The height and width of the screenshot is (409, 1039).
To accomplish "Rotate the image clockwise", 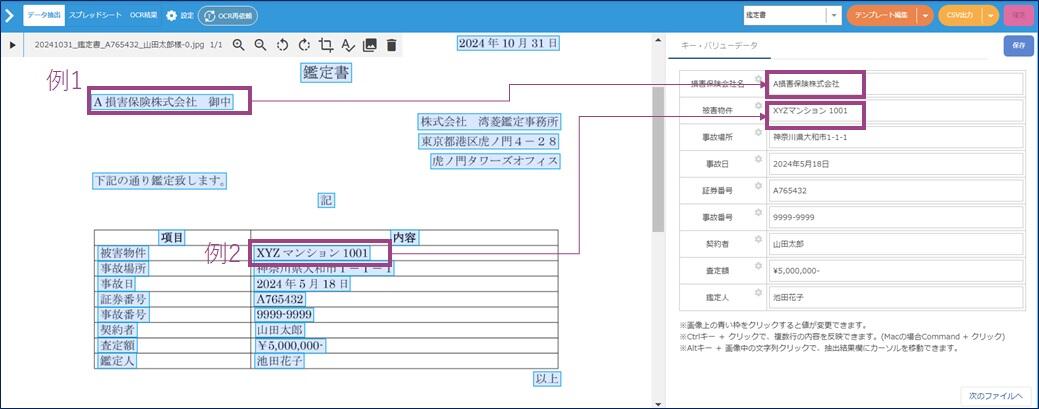I will tap(304, 45).
